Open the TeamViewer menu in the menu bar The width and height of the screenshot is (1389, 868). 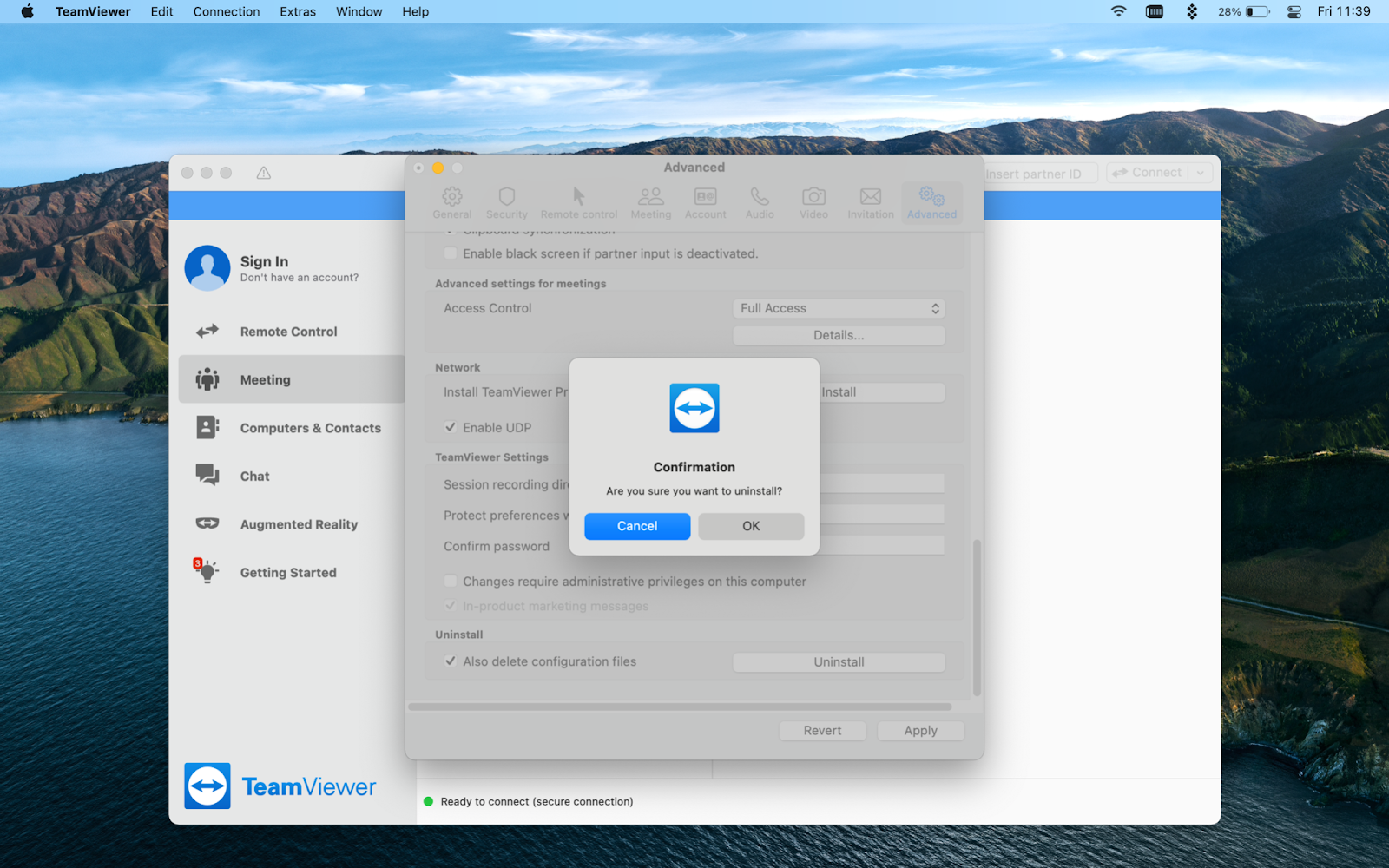tap(93, 11)
